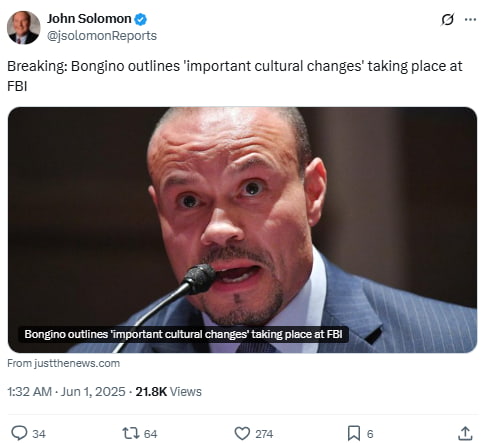The width and height of the screenshot is (481, 443).
Task: Click the tweet text about Bongino
Action: pos(235,76)
